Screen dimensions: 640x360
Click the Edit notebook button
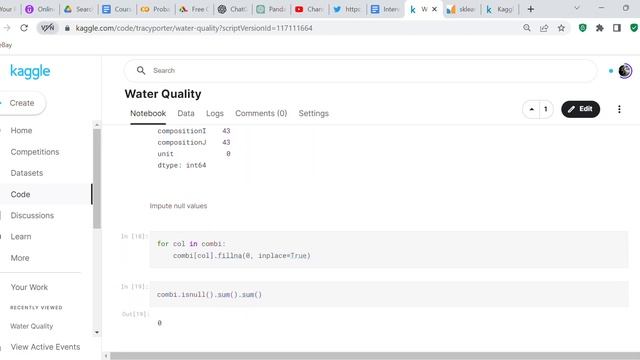(x=580, y=109)
